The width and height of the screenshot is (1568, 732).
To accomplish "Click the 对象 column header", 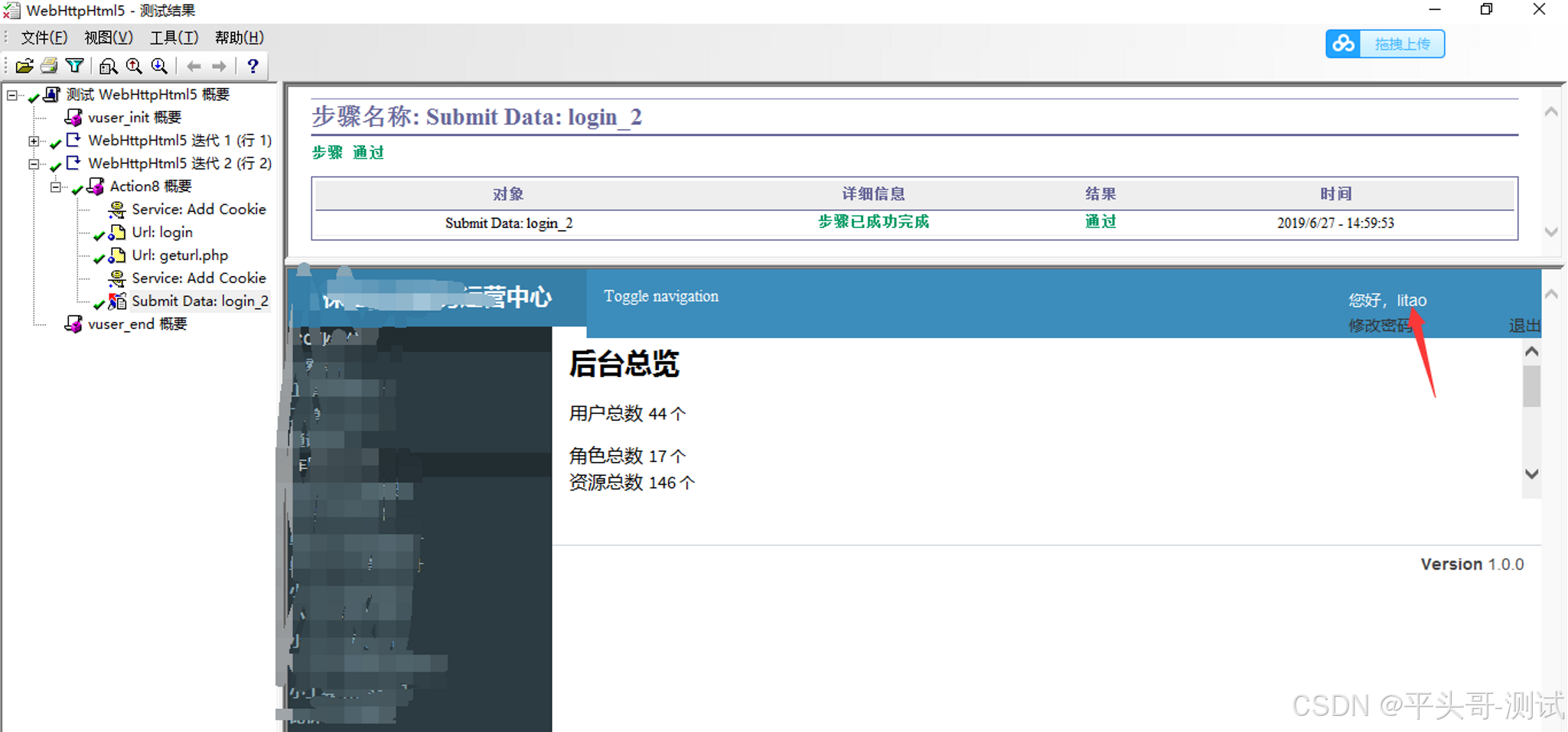I will (508, 194).
